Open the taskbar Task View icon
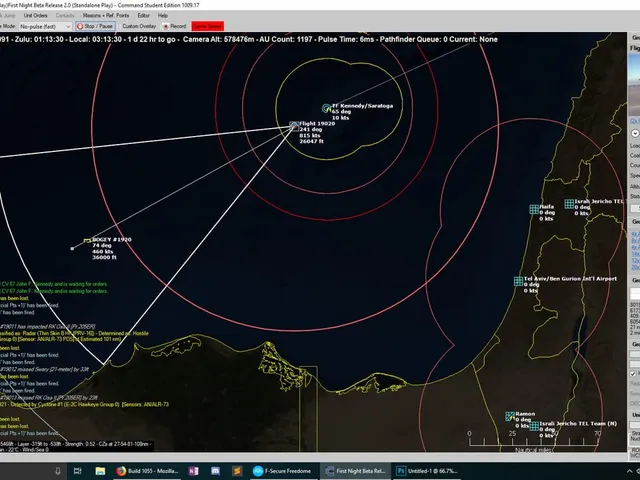This screenshot has width=640, height=480. point(78,471)
